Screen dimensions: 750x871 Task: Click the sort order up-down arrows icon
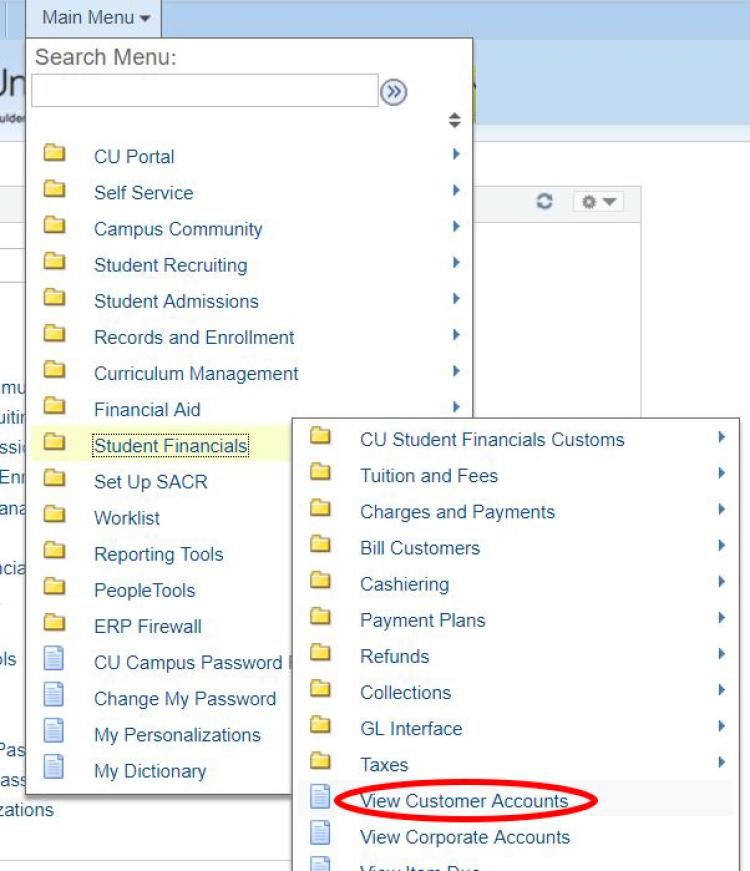454,120
